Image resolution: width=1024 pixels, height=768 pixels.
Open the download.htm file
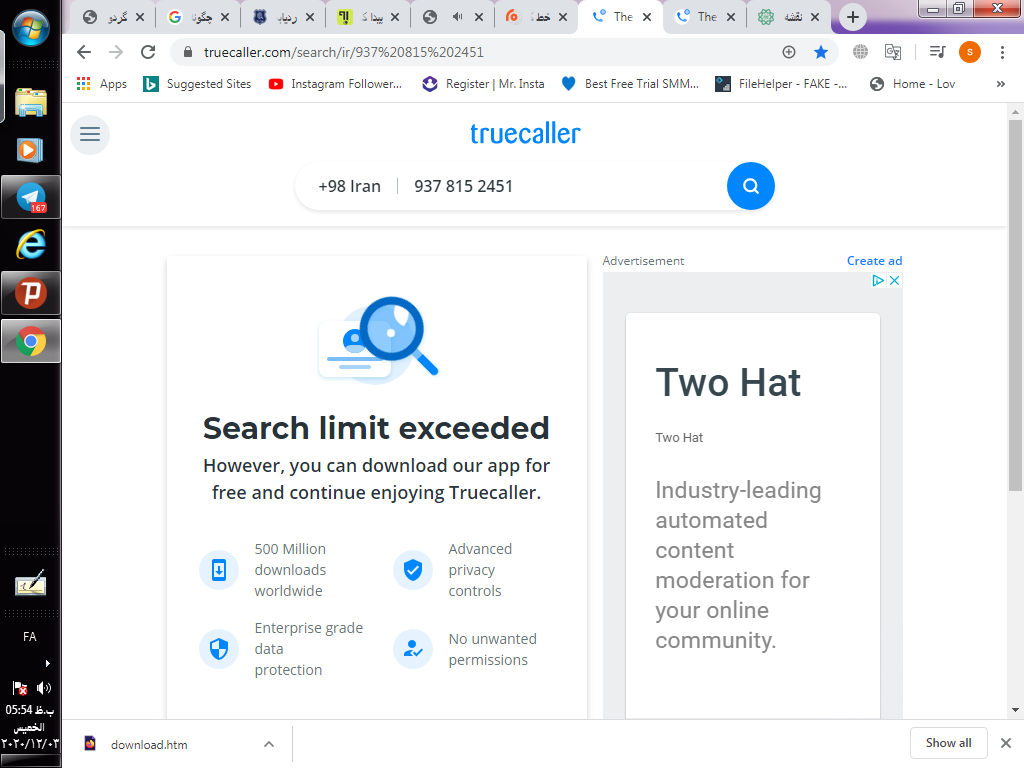[149, 744]
